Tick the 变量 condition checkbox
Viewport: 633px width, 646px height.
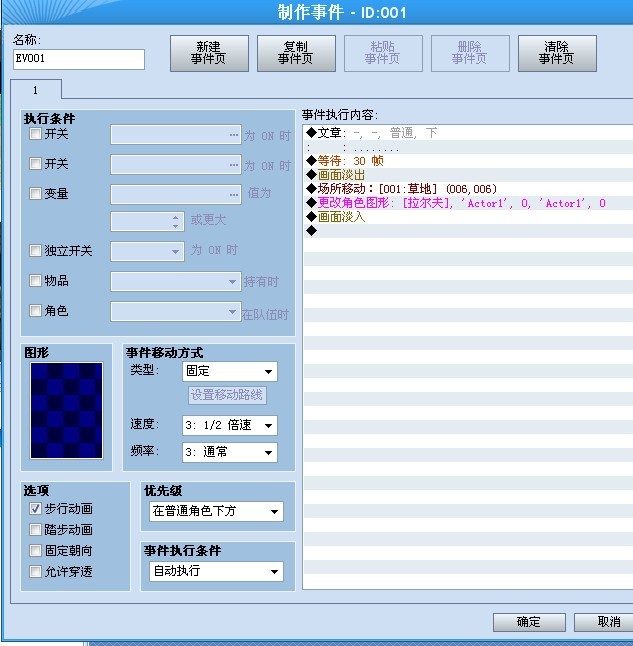[35, 193]
